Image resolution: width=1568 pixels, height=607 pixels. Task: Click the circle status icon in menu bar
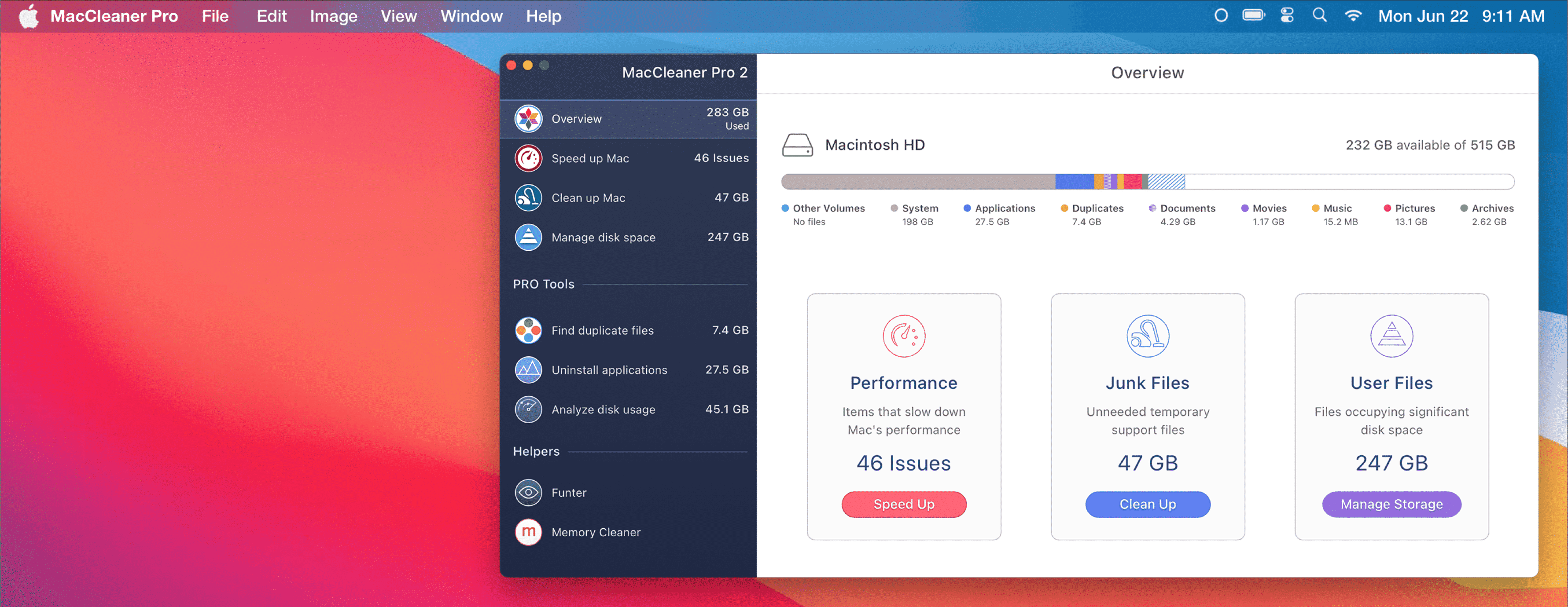click(1220, 16)
